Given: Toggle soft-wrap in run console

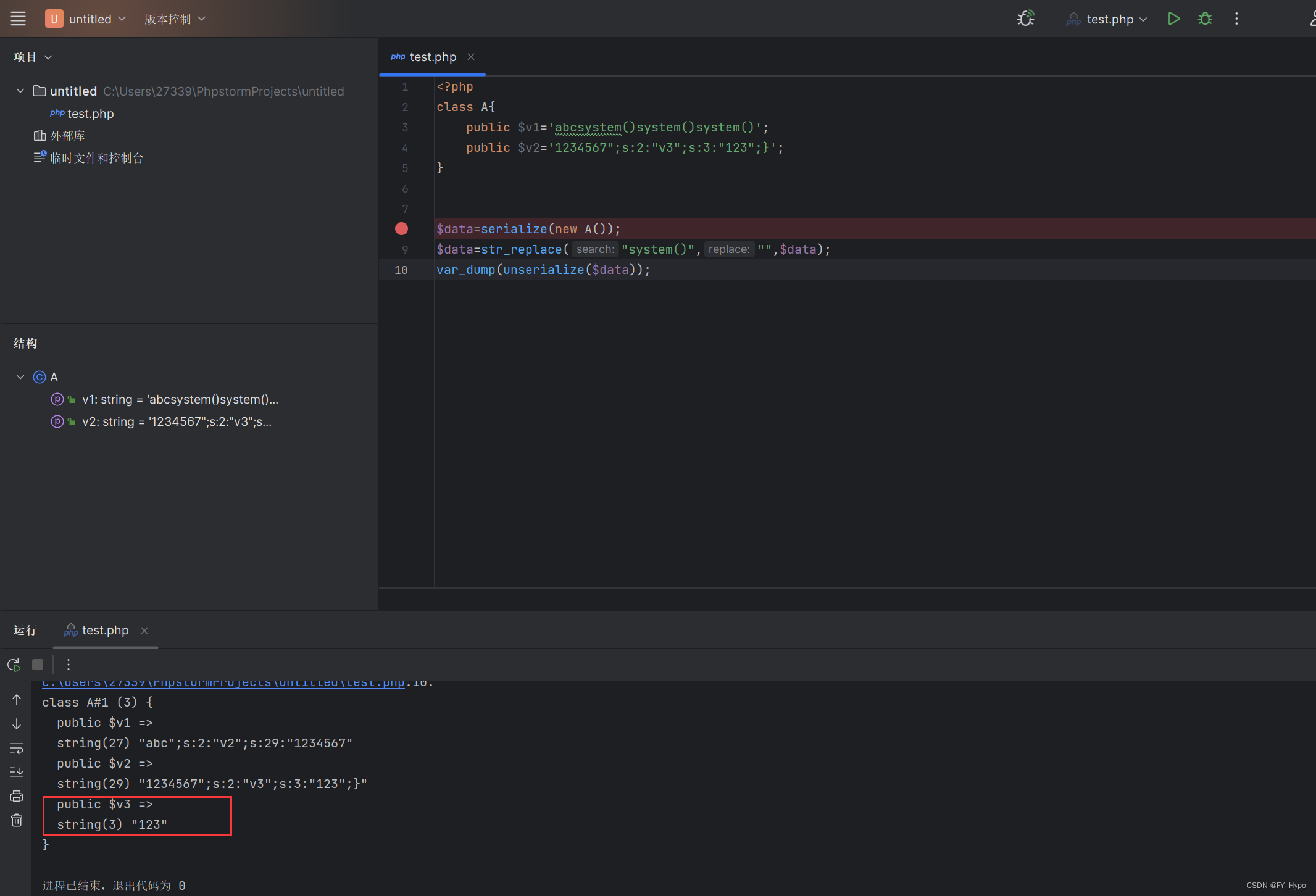Looking at the screenshot, I should tap(17, 748).
